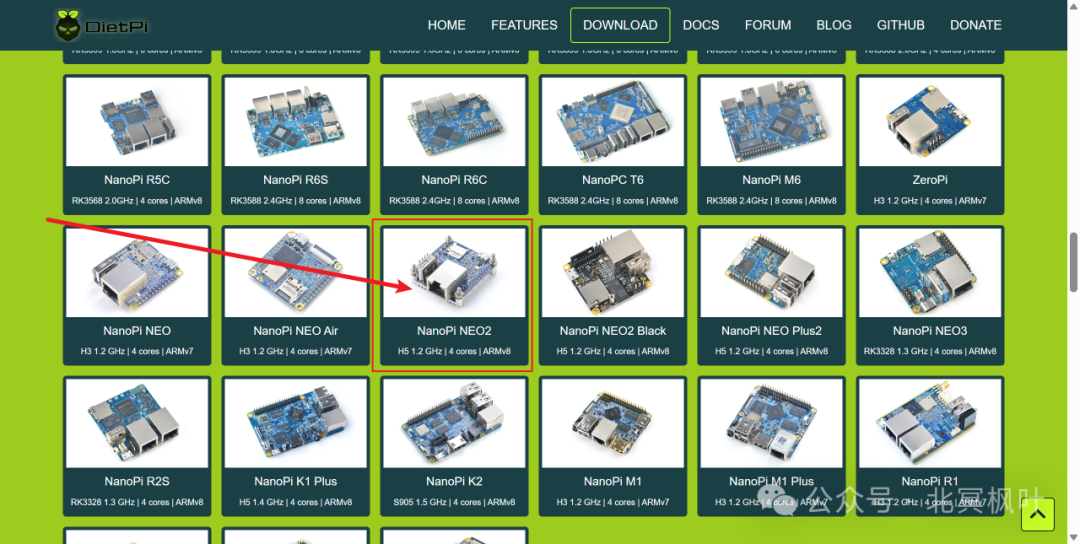Select the NanoPi M1 board image

613,423
